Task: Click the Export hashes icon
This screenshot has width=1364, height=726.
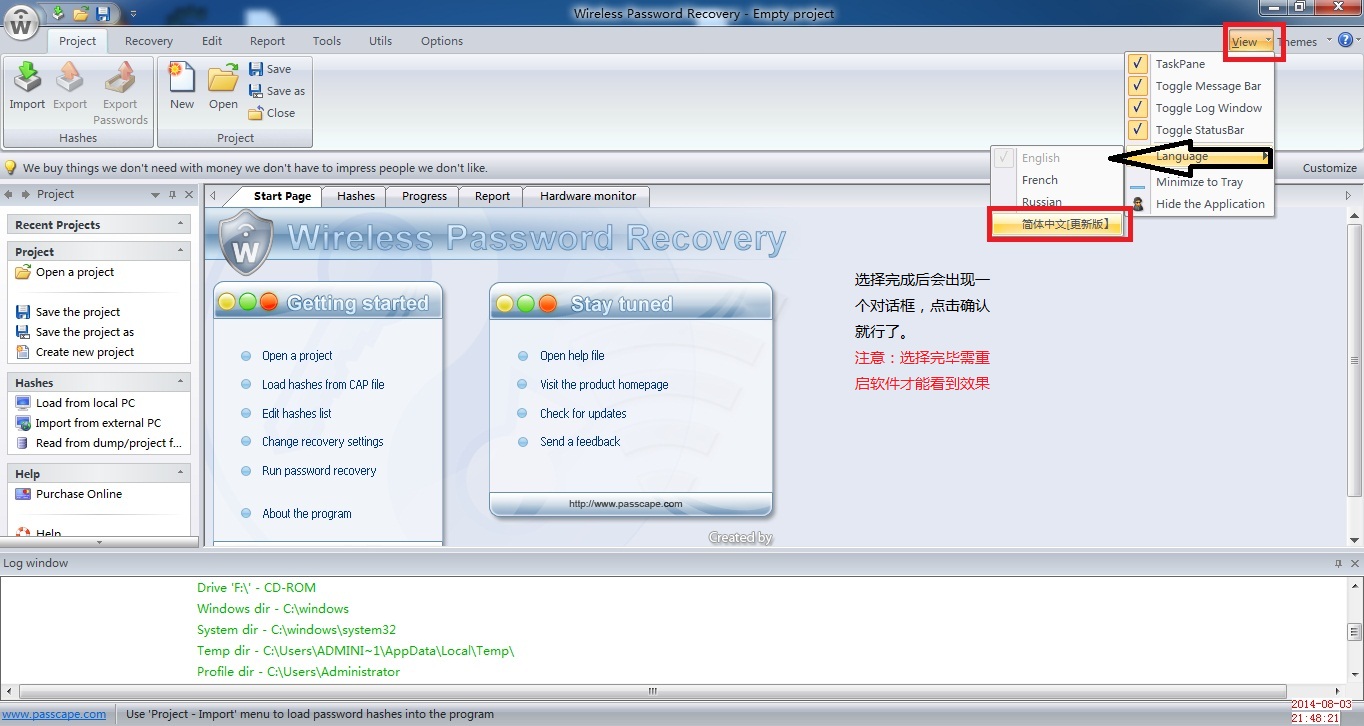Action: (70, 86)
